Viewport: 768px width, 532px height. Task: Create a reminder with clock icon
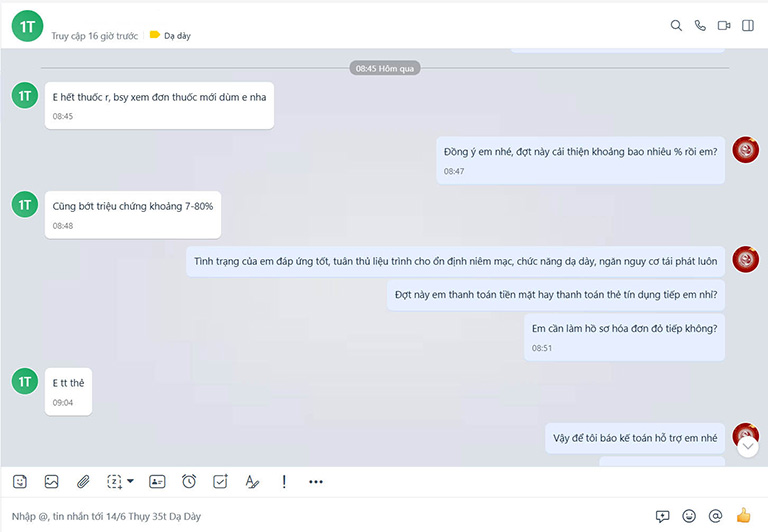tap(189, 482)
